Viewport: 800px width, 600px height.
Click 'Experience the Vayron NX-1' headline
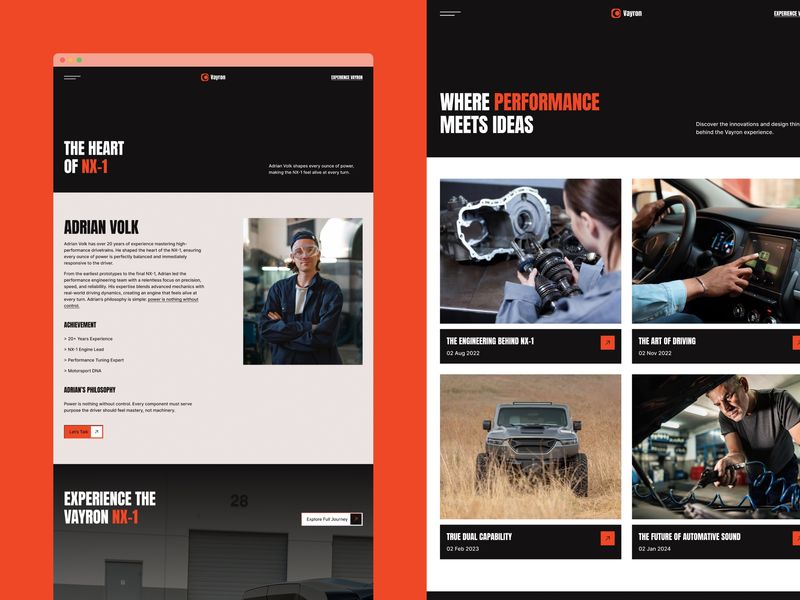[110, 508]
